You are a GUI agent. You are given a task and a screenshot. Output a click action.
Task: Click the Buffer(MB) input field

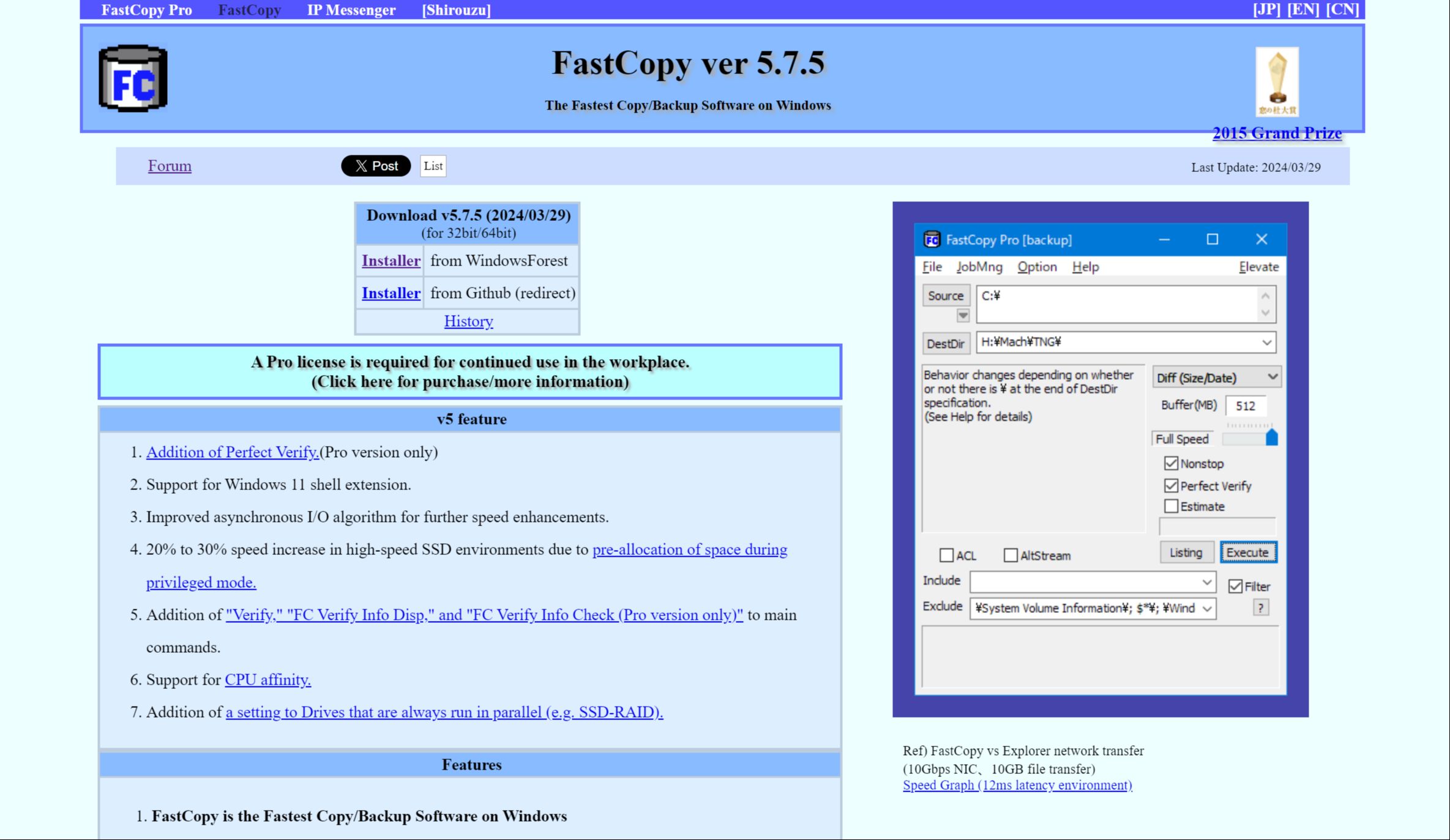(x=1245, y=406)
